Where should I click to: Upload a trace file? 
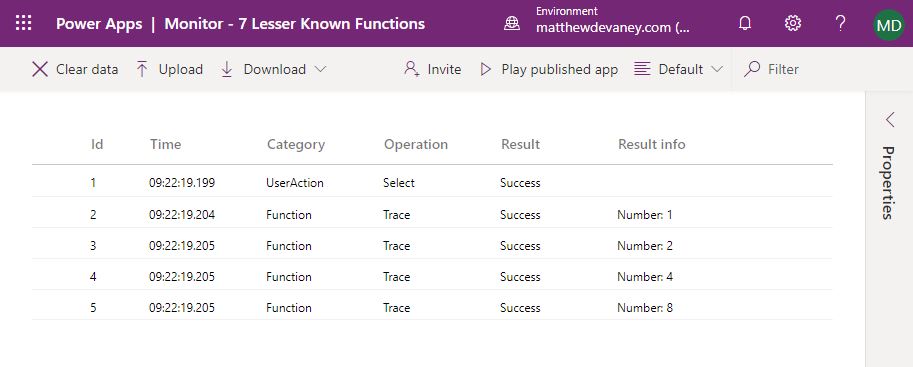pyautogui.click(x=169, y=69)
